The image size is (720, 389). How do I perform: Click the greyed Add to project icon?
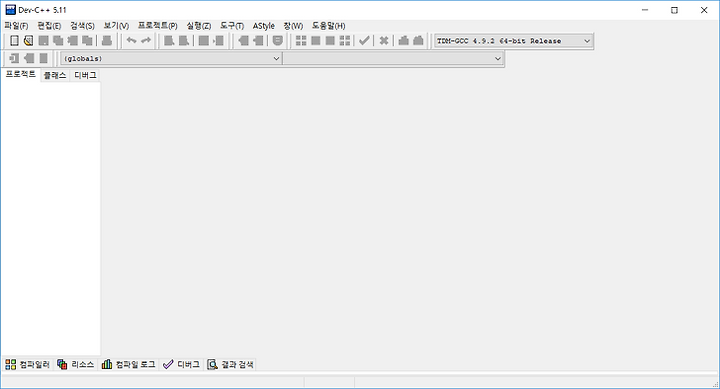coord(243,41)
